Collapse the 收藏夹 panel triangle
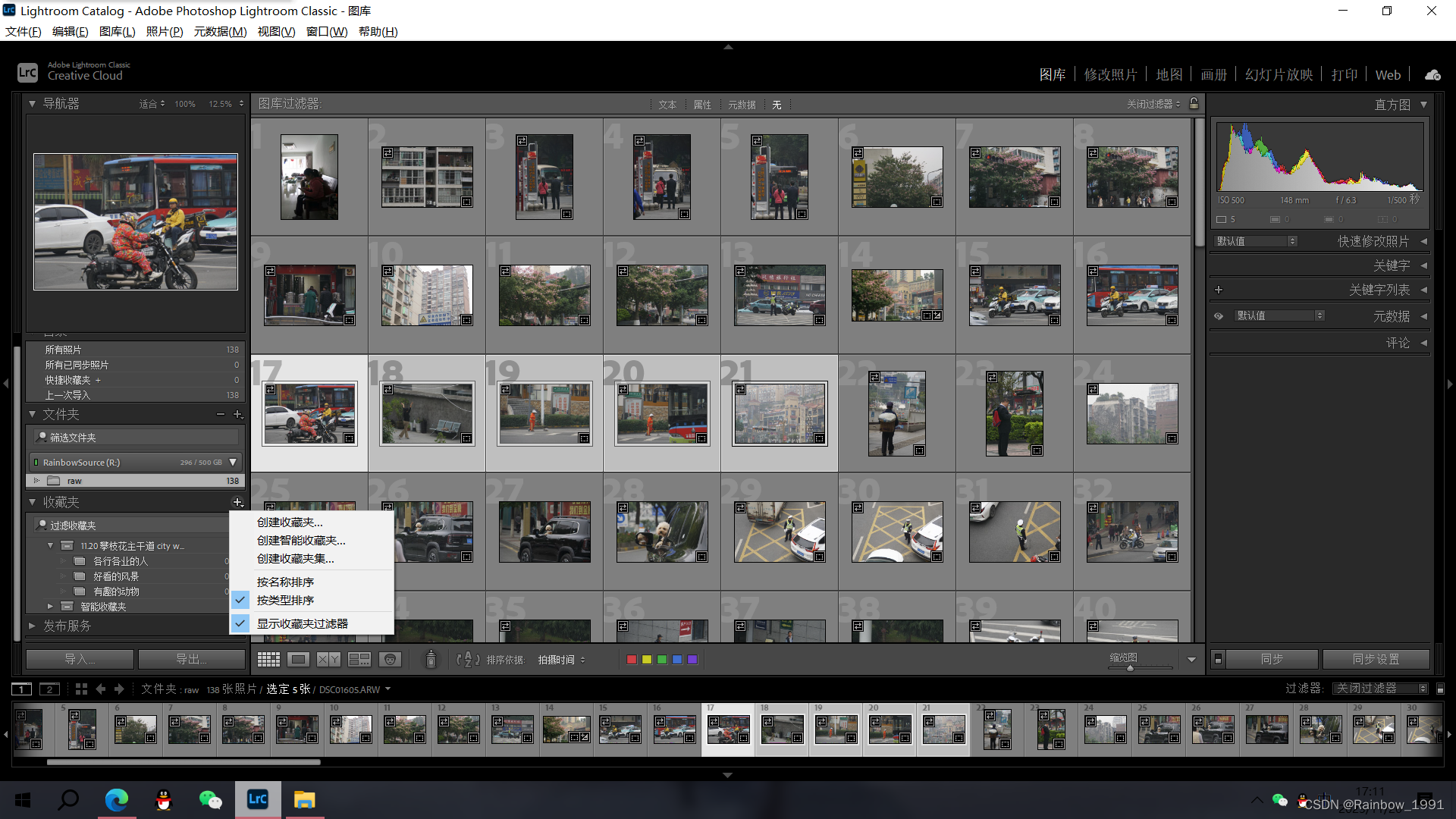The width and height of the screenshot is (1456, 819). (x=32, y=502)
